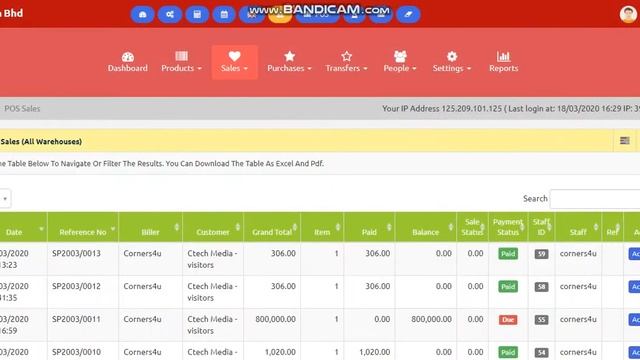This screenshot has width=640, height=360.
Task: Click the red Due badge for SP2003/0011
Action: click(x=508, y=320)
